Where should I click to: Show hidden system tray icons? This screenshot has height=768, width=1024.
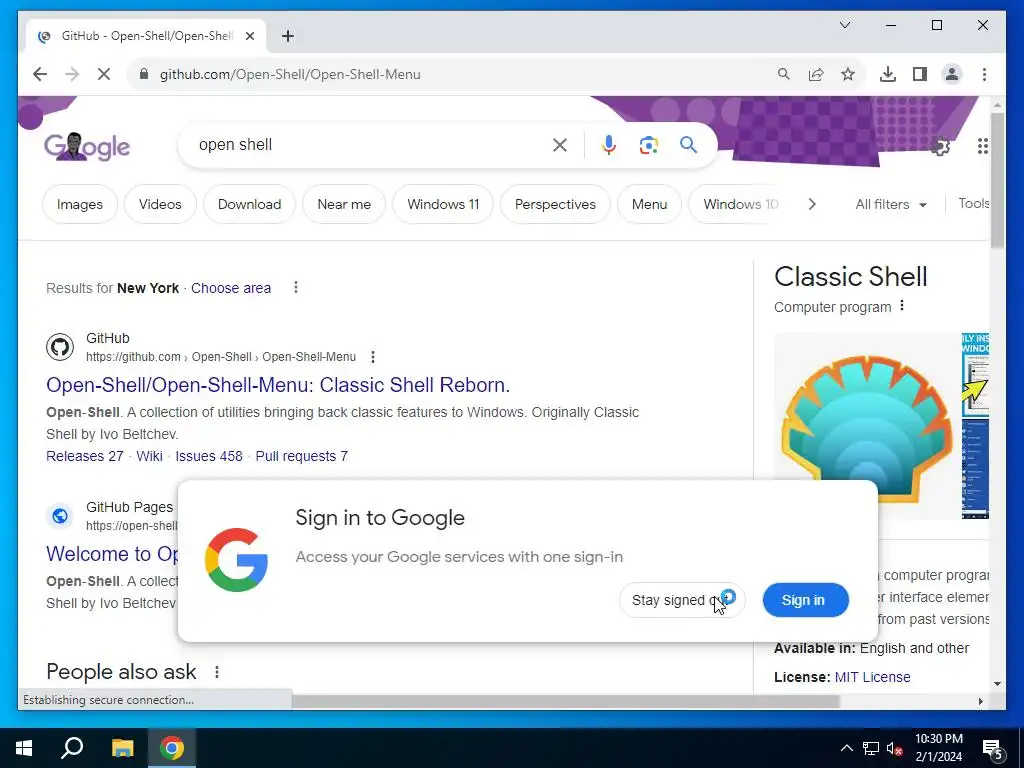click(x=846, y=748)
